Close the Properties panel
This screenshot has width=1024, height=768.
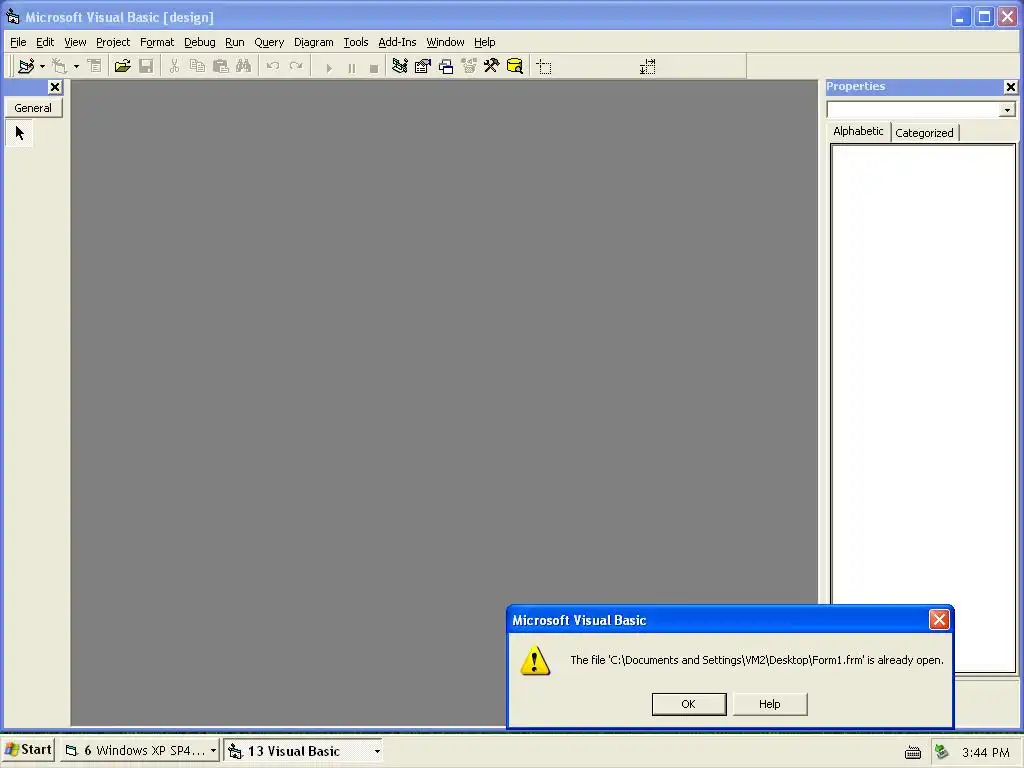coord(1010,87)
